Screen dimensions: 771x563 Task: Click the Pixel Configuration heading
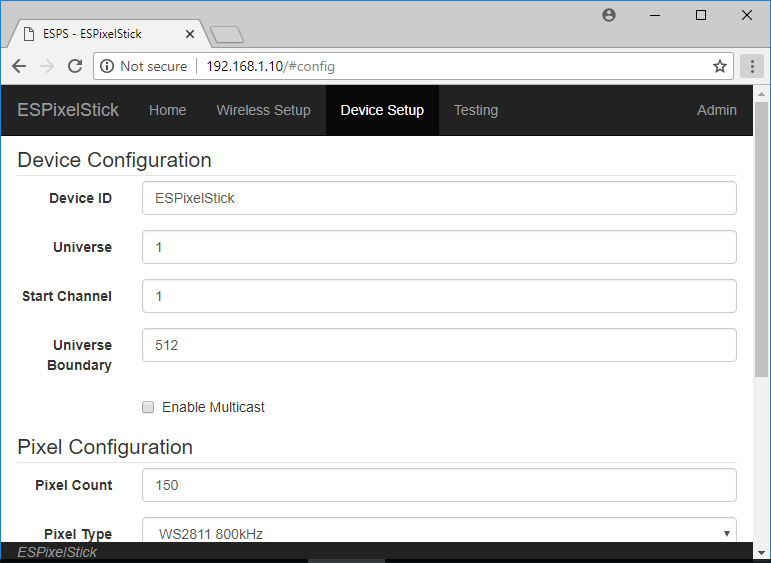(105, 447)
